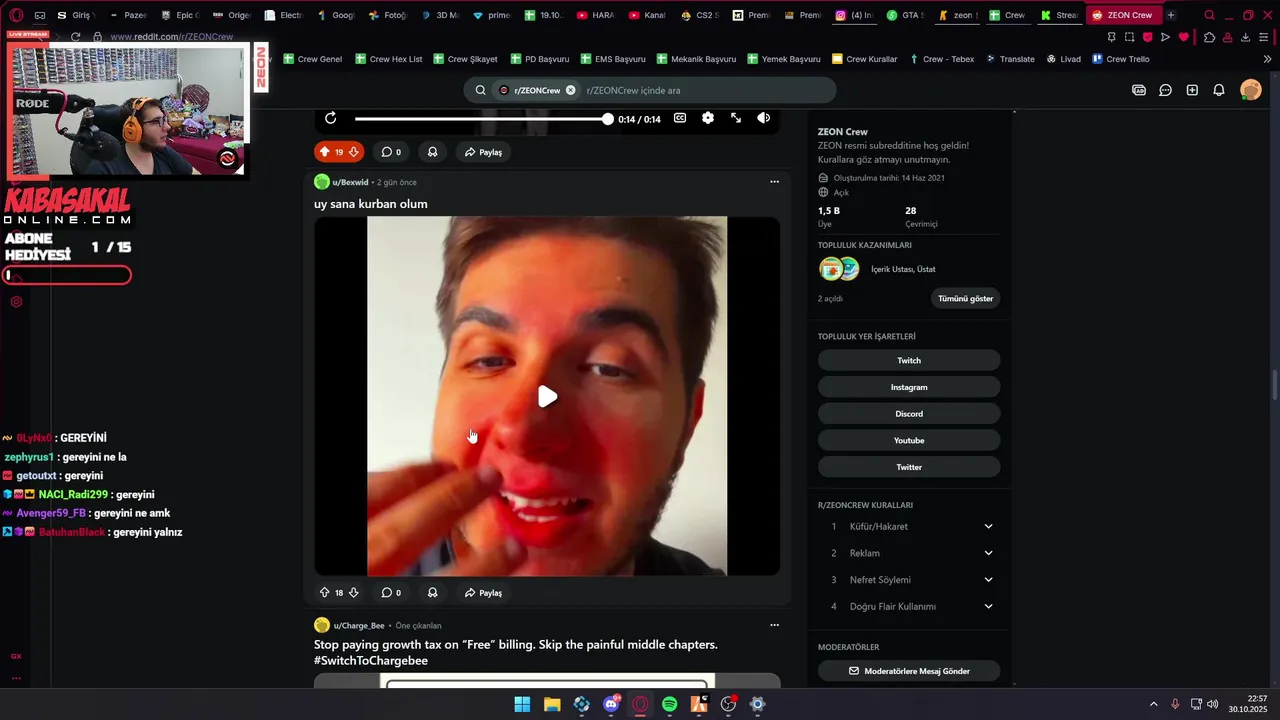
Task: Create a new post with the plus icon
Action: tap(1192, 90)
